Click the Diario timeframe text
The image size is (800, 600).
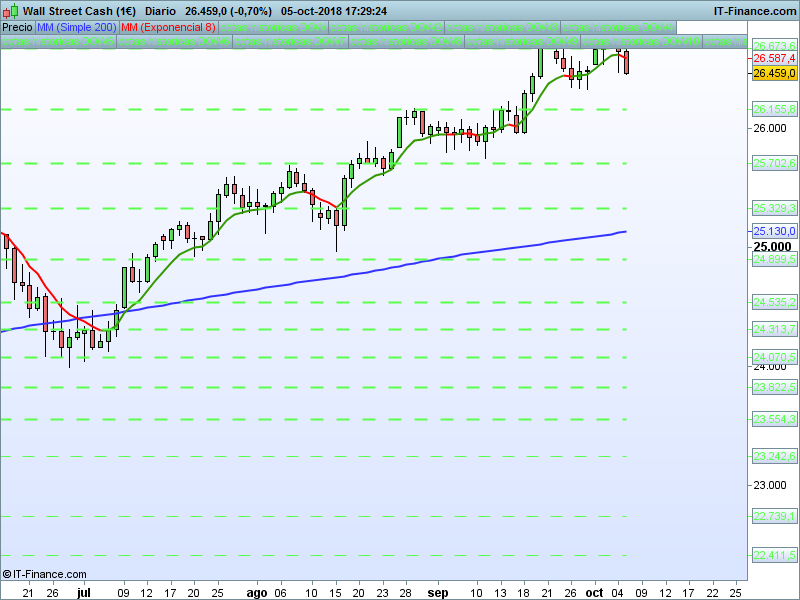(160, 11)
